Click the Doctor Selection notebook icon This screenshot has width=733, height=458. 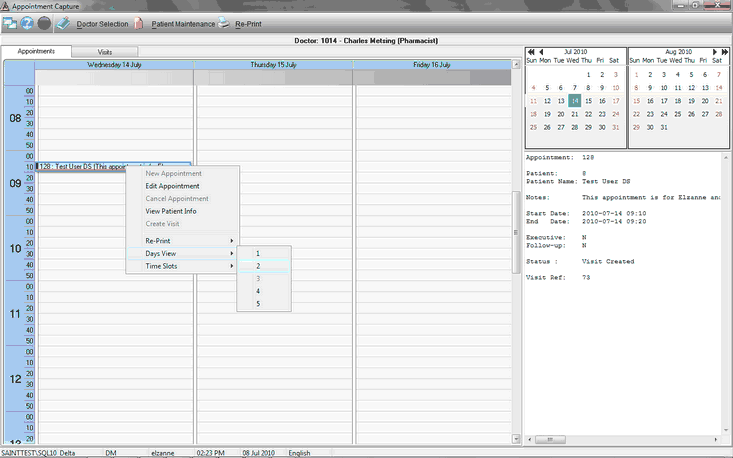coord(63,23)
